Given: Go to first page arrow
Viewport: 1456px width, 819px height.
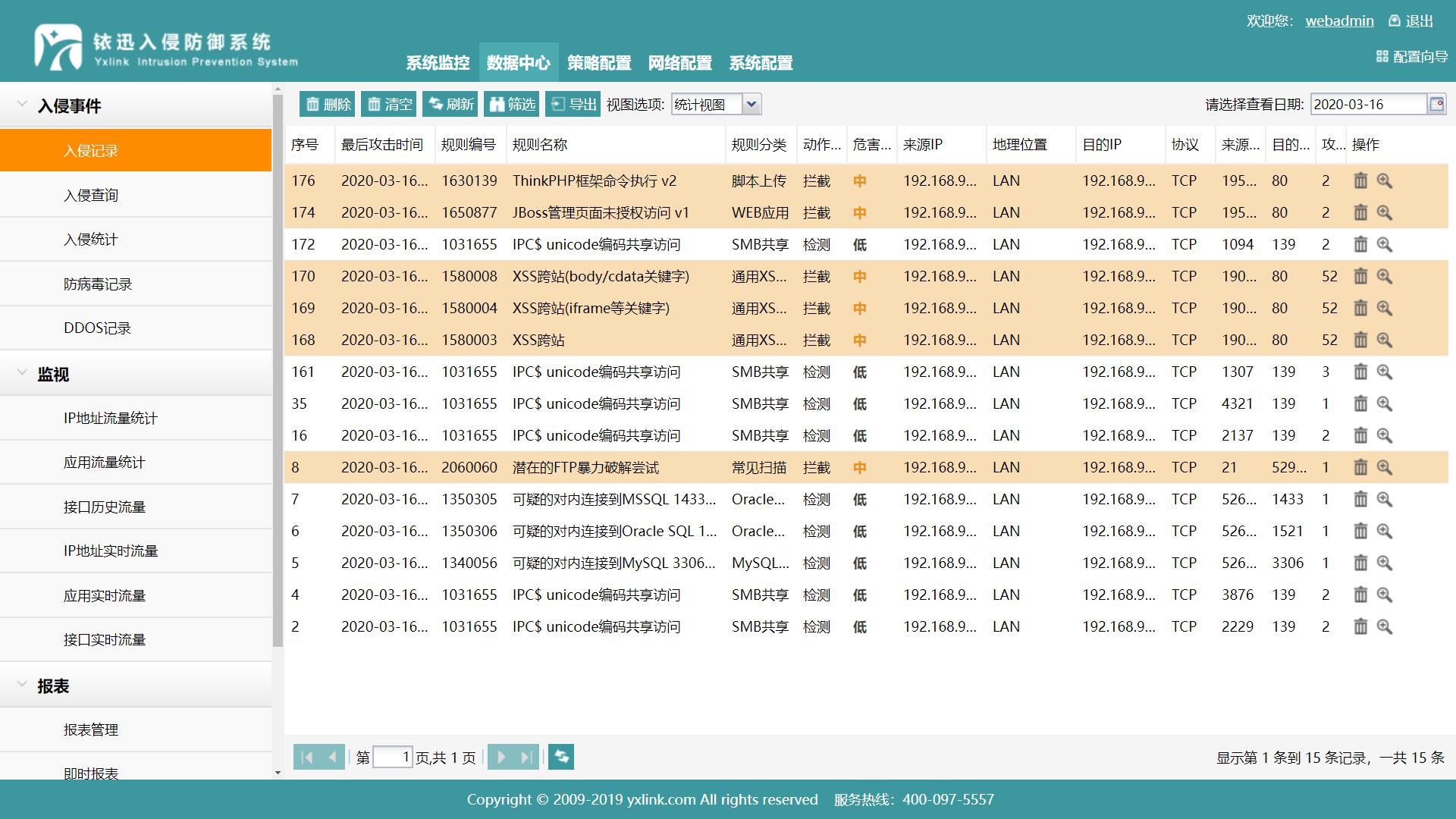Looking at the screenshot, I should 306,757.
